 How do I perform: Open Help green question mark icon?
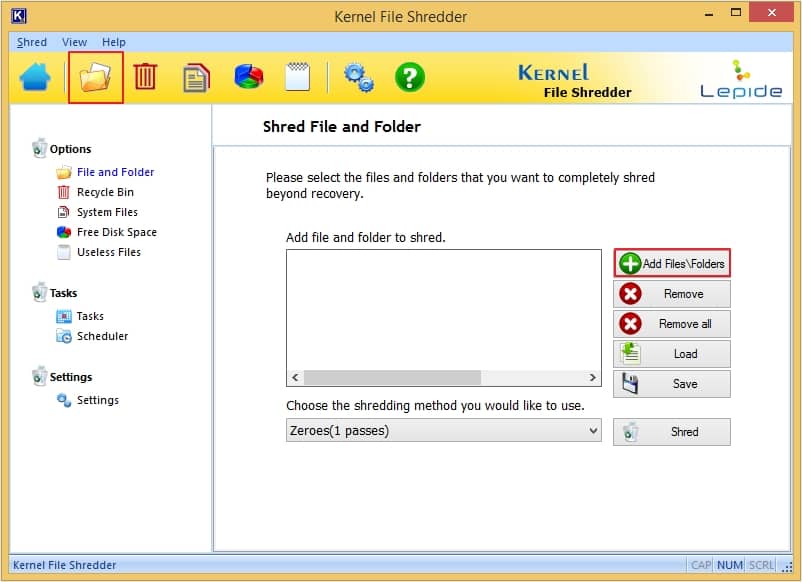(410, 77)
